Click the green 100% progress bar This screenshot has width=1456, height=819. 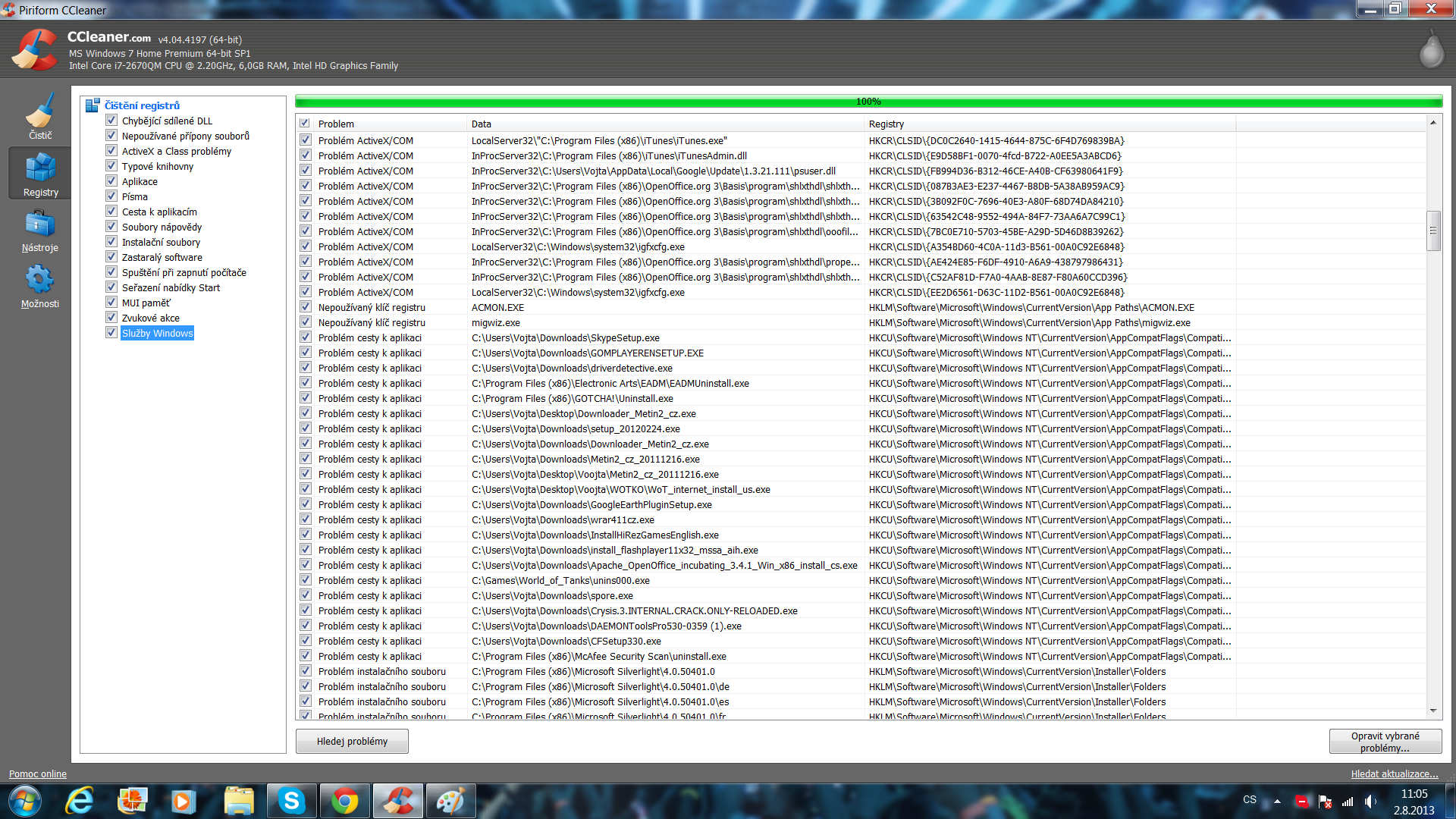coord(868,102)
